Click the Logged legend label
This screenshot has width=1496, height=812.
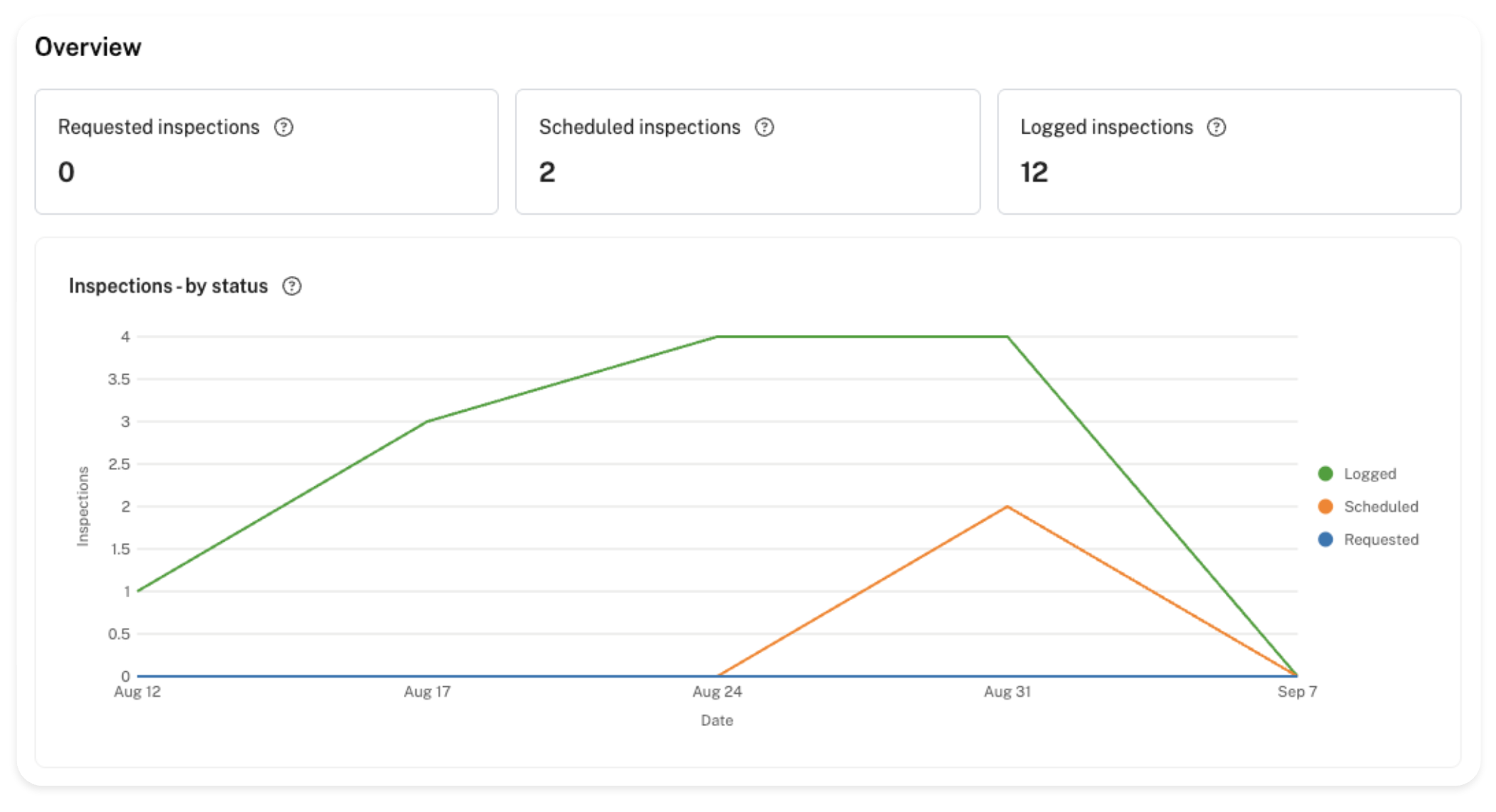(x=1369, y=474)
